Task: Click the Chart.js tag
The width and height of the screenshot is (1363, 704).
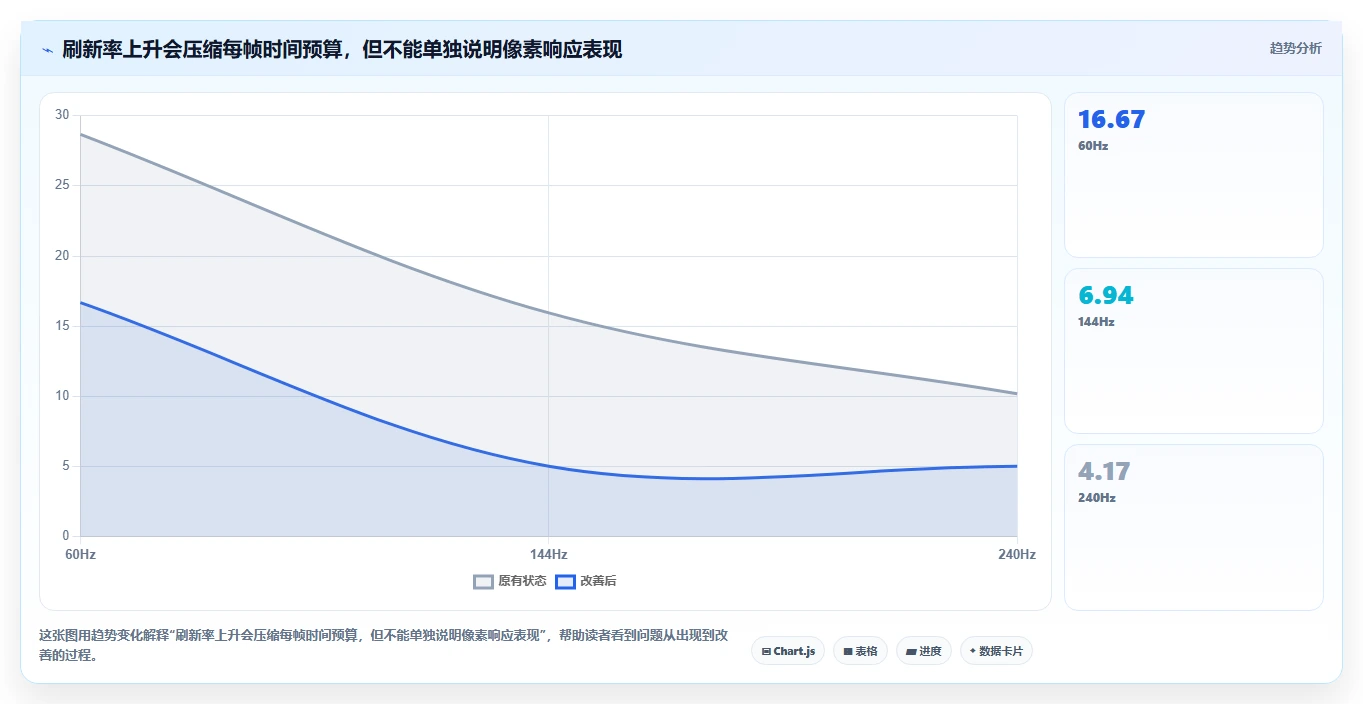Action: coord(788,651)
